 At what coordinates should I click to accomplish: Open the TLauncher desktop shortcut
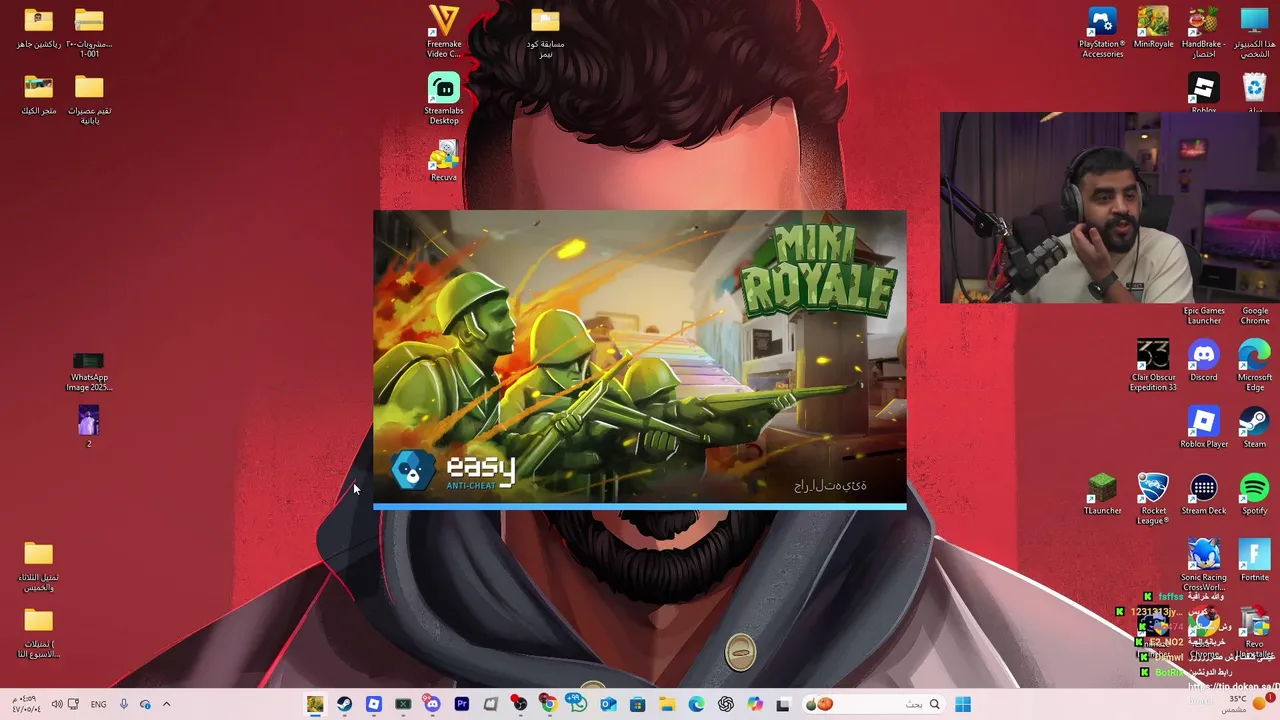pyautogui.click(x=1102, y=494)
